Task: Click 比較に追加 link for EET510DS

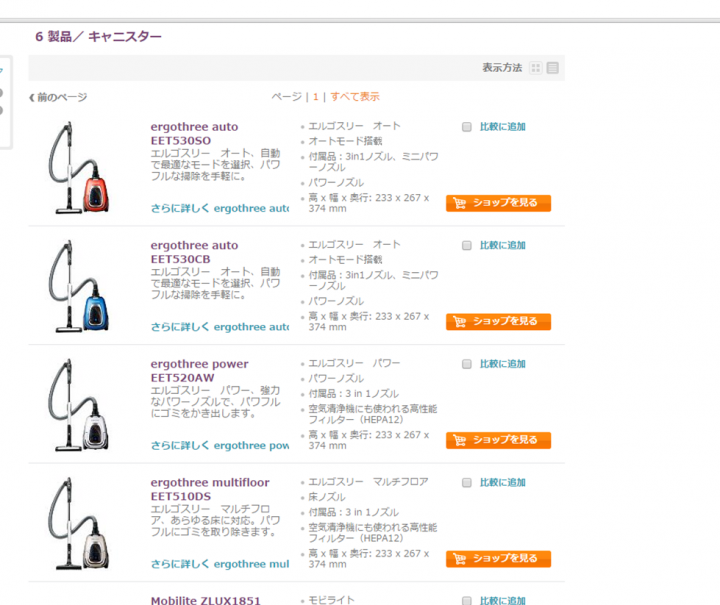Action: [502, 482]
